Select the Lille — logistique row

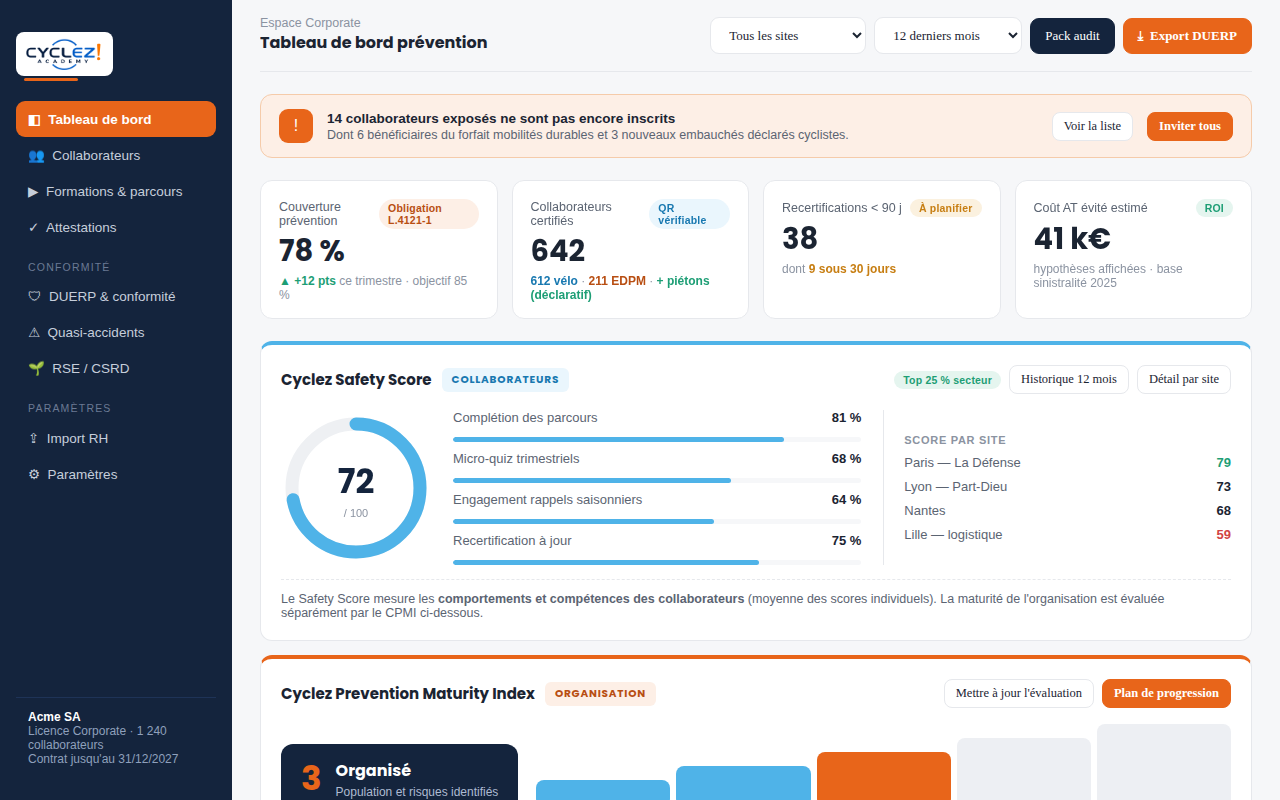pyautogui.click(x=1067, y=535)
